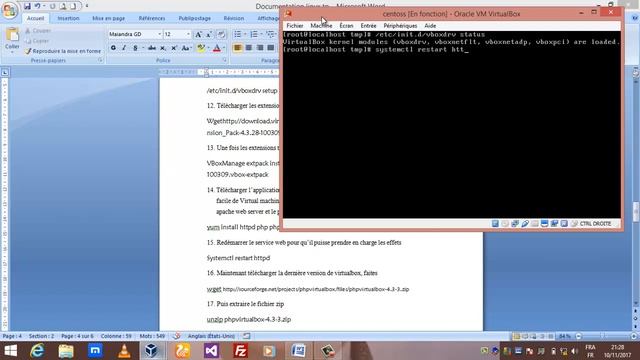Open the Office button in Word

click(x=9, y=11)
